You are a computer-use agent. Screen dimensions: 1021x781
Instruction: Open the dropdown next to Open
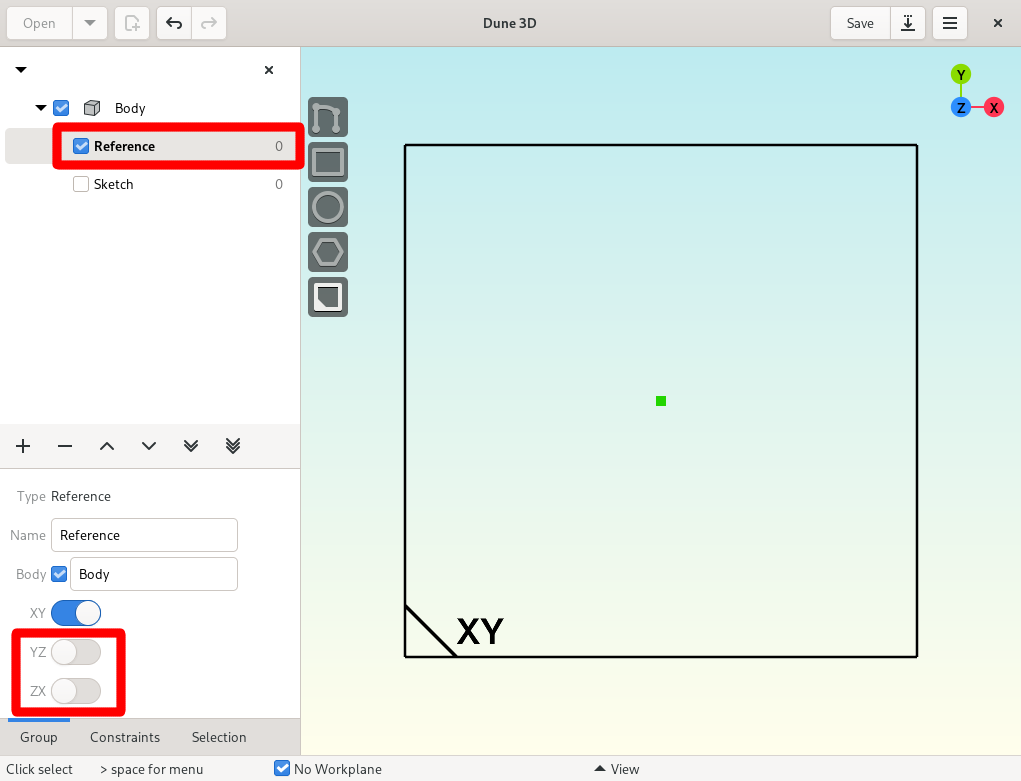pos(90,23)
